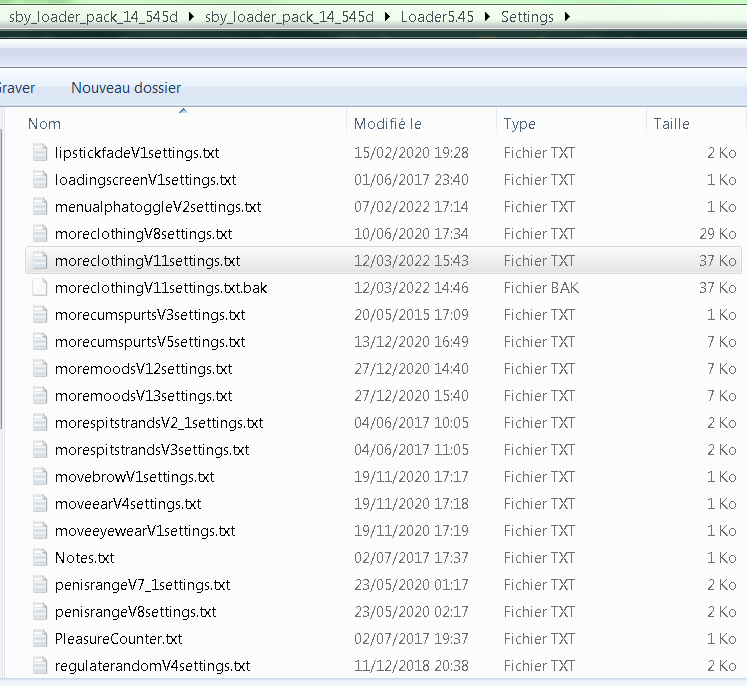Sort files by the Taille column
Viewport: 747px width, 686px height.
click(x=671, y=124)
